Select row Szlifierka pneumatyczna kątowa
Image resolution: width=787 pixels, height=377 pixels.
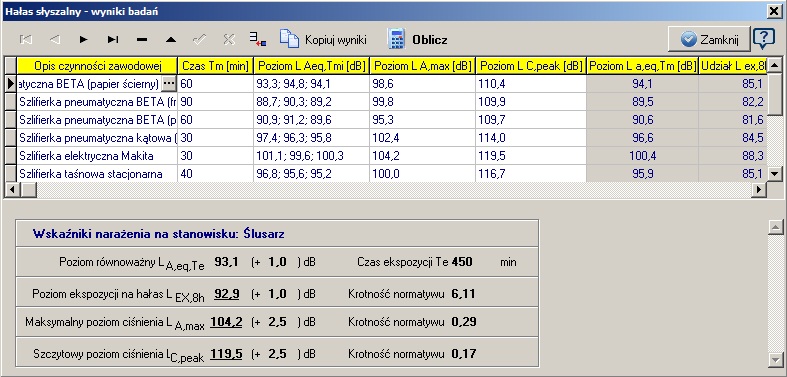coord(97,138)
